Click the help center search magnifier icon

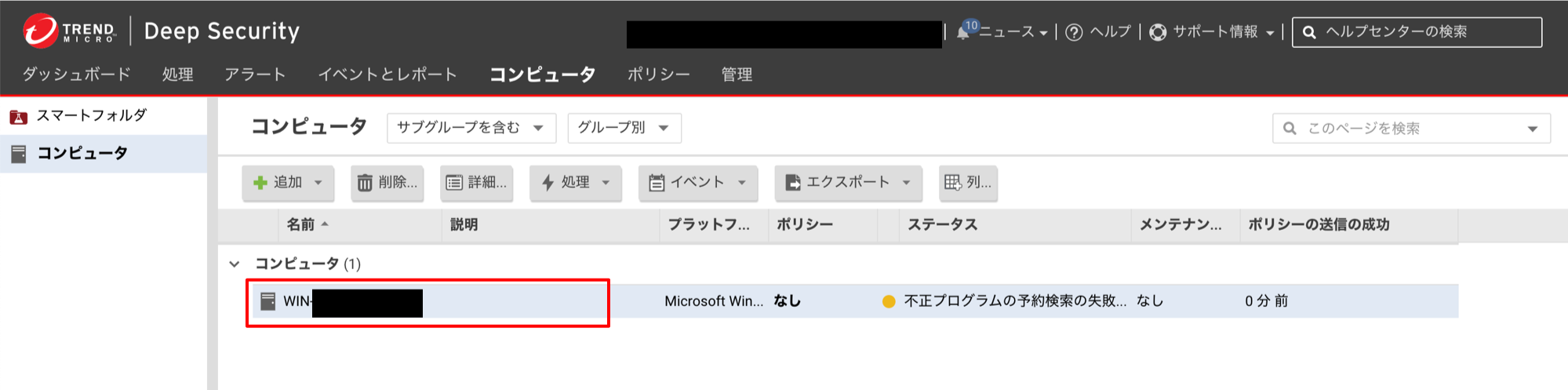(x=1308, y=32)
